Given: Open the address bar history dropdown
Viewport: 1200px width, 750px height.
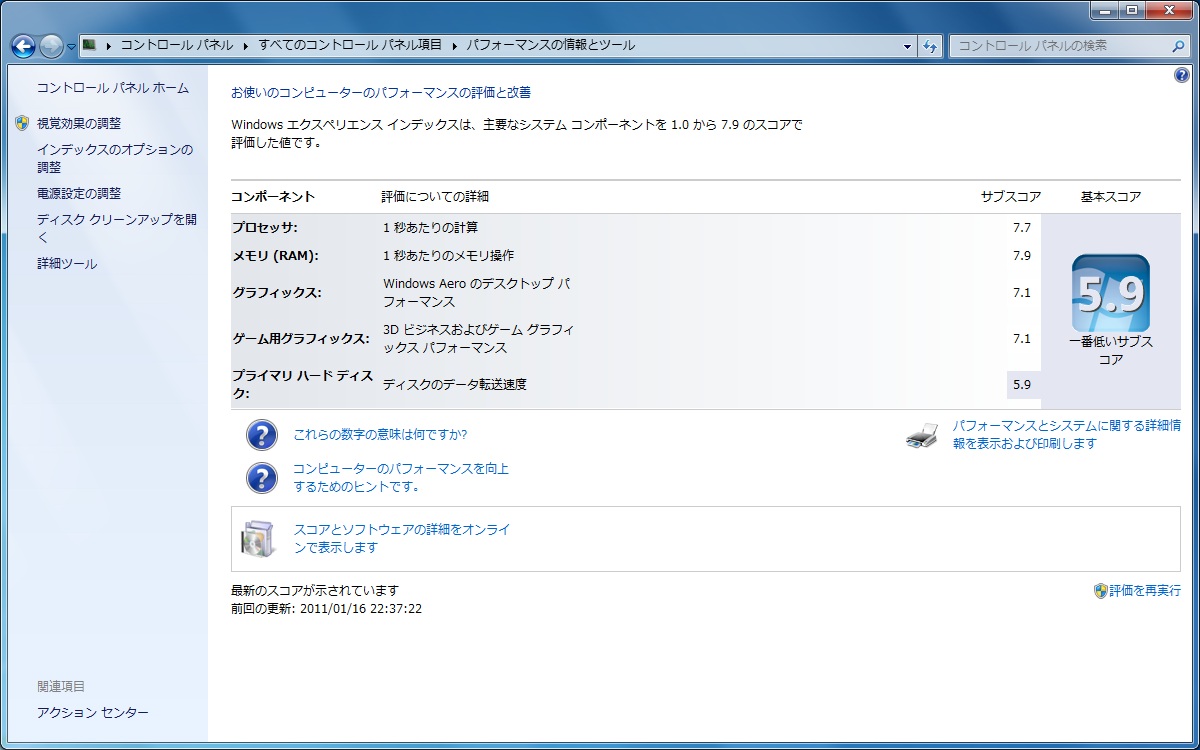Looking at the screenshot, I should coord(907,46).
